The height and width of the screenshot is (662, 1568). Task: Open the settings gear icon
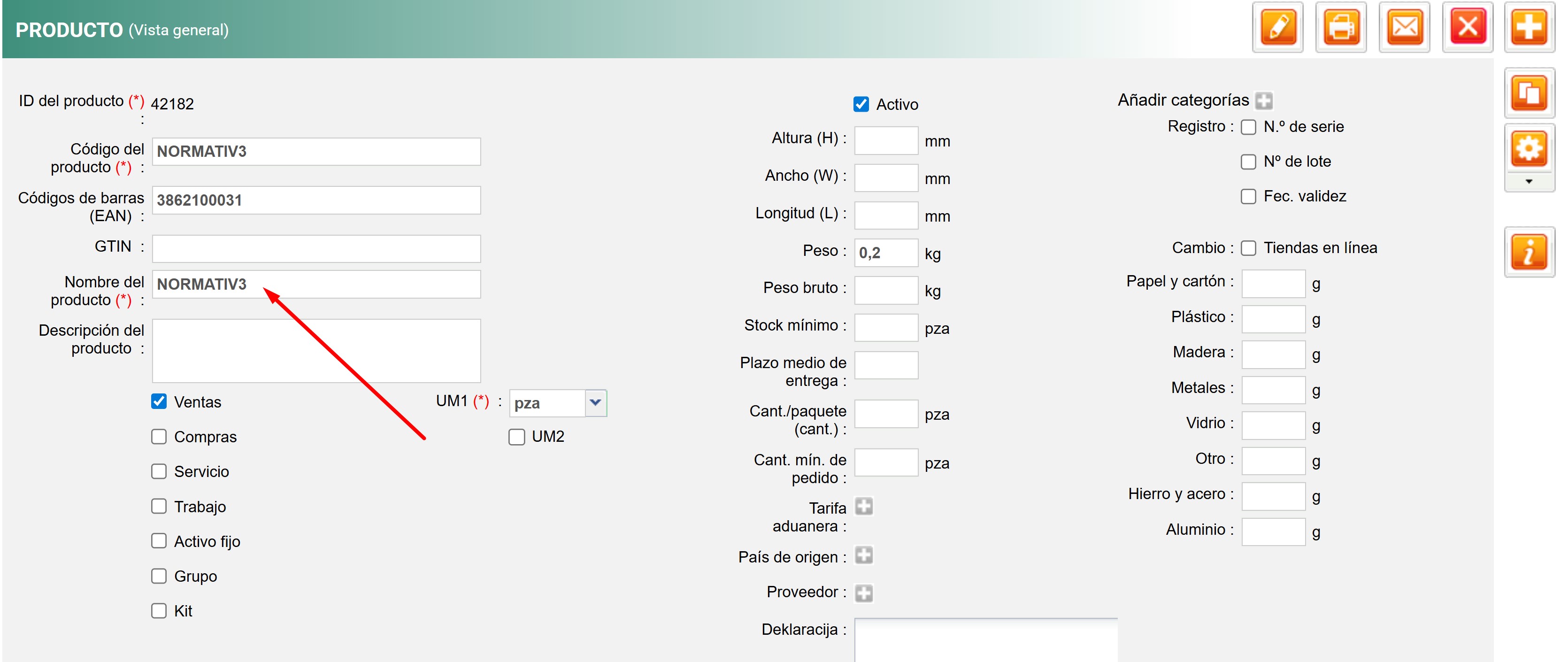1530,149
